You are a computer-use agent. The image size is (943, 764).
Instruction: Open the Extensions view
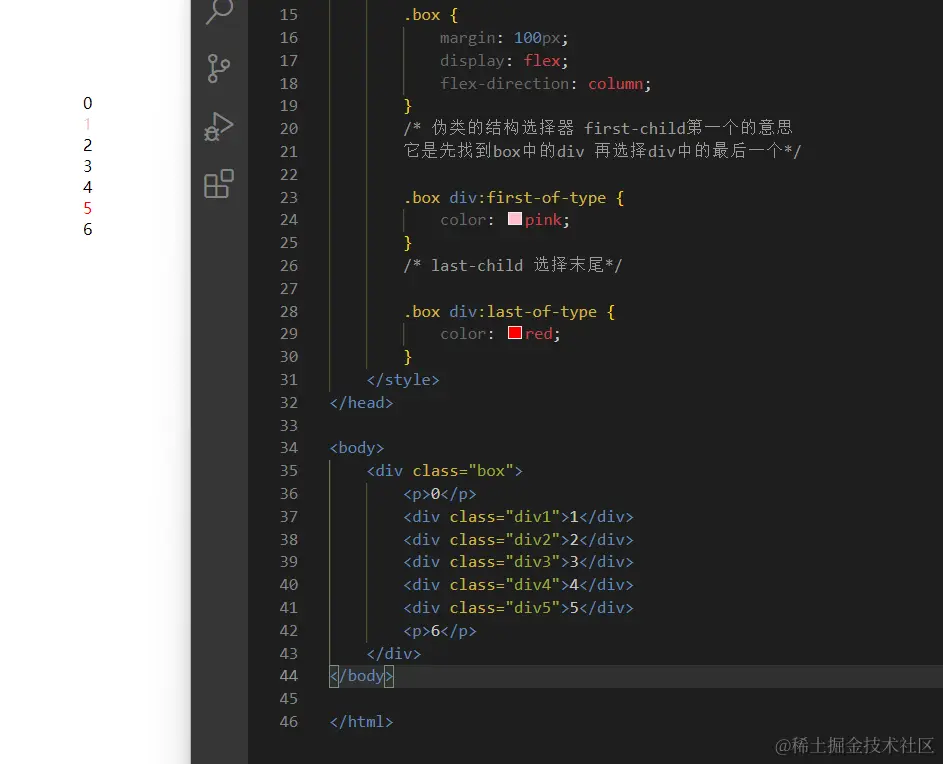click(x=218, y=183)
